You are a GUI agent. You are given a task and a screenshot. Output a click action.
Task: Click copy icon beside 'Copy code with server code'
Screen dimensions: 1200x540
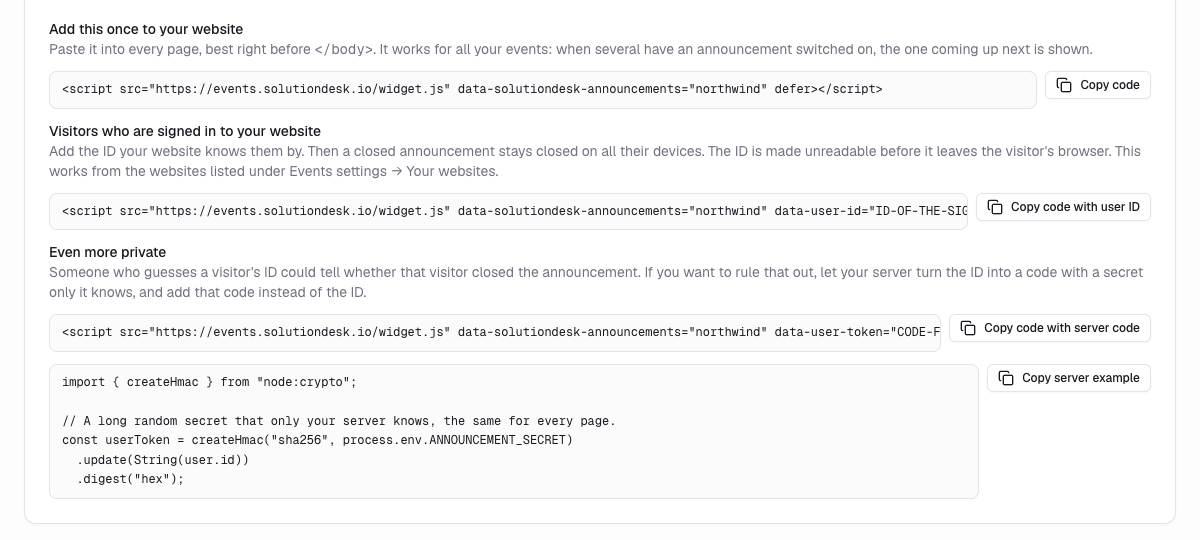(968, 328)
